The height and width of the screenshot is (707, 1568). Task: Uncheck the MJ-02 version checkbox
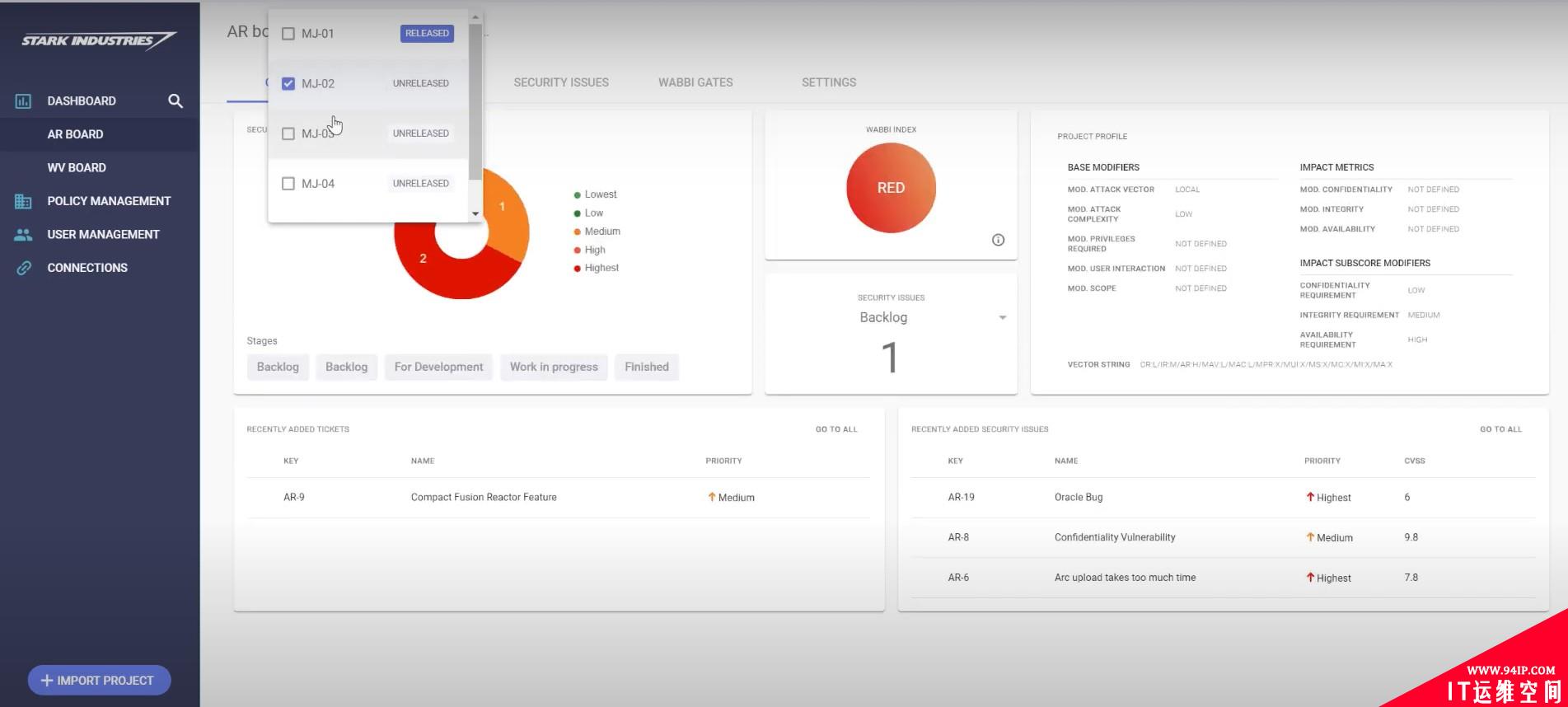click(x=288, y=83)
